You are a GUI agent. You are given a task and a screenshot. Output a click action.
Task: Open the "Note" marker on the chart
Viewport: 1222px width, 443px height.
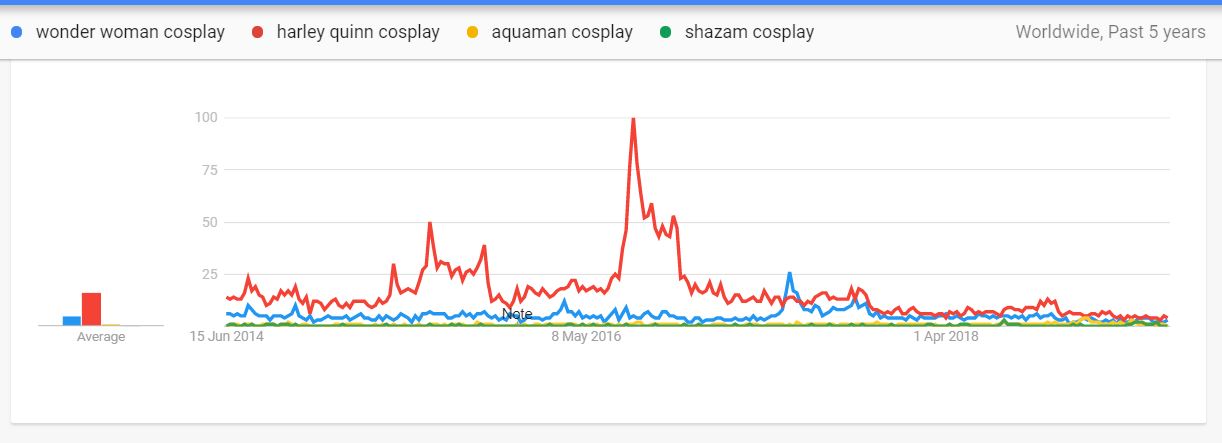[517, 314]
